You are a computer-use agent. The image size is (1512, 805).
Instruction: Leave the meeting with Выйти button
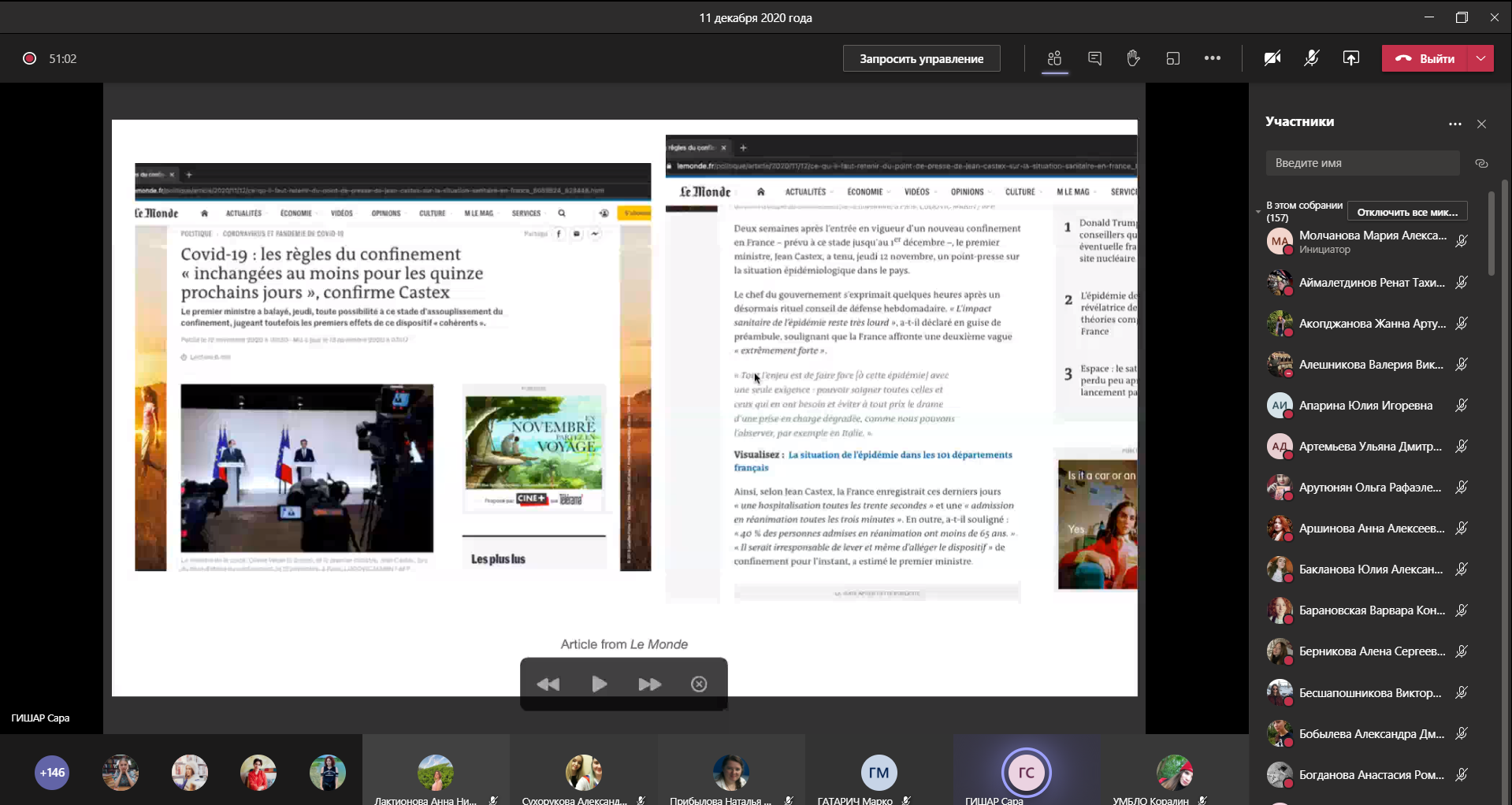1425,58
